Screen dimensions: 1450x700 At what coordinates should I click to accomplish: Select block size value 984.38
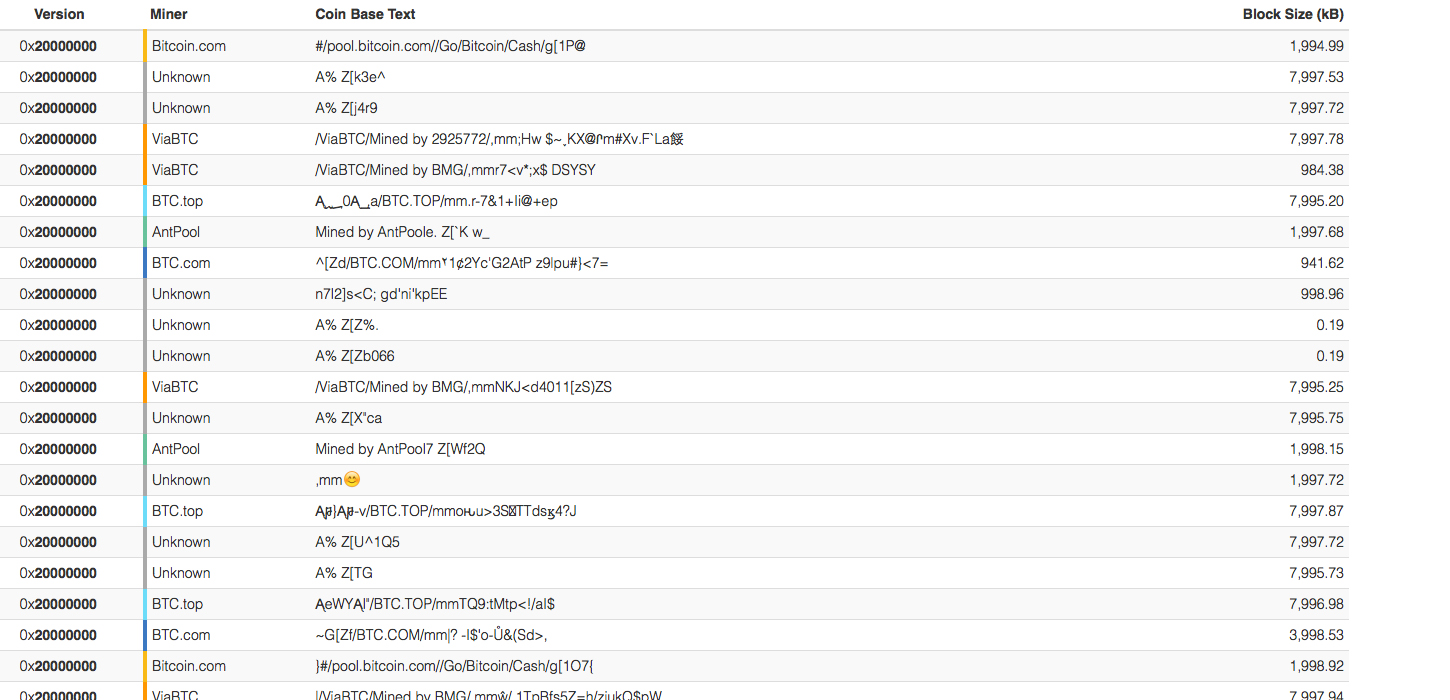tap(1322, 170)
